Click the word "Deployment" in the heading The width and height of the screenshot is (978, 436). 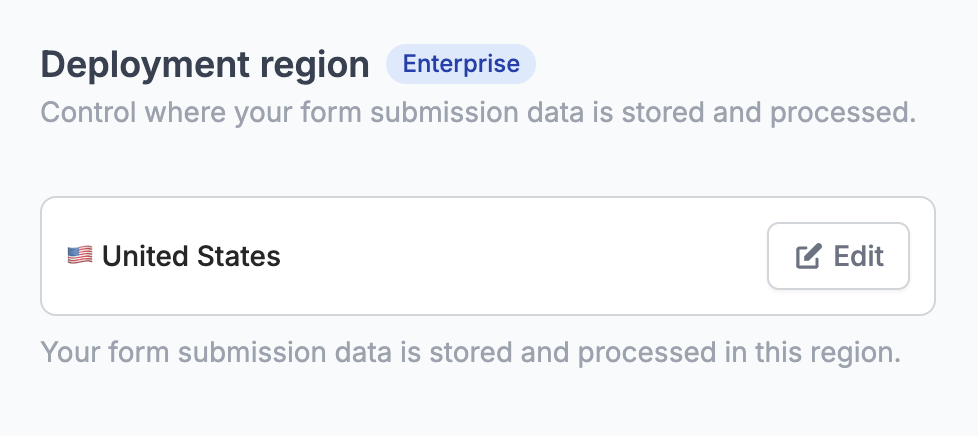[142, 65]
